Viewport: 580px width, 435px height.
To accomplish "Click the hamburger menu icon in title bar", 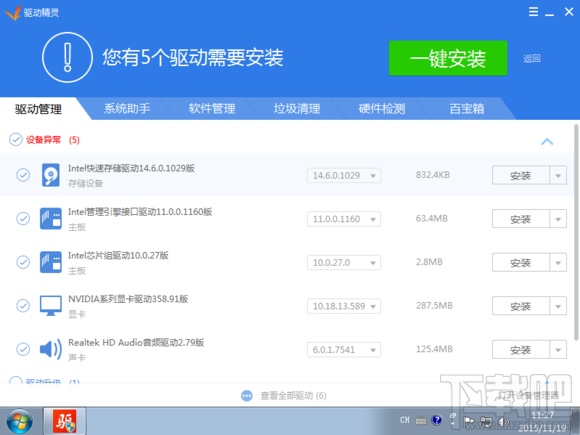I will [533, 12].
